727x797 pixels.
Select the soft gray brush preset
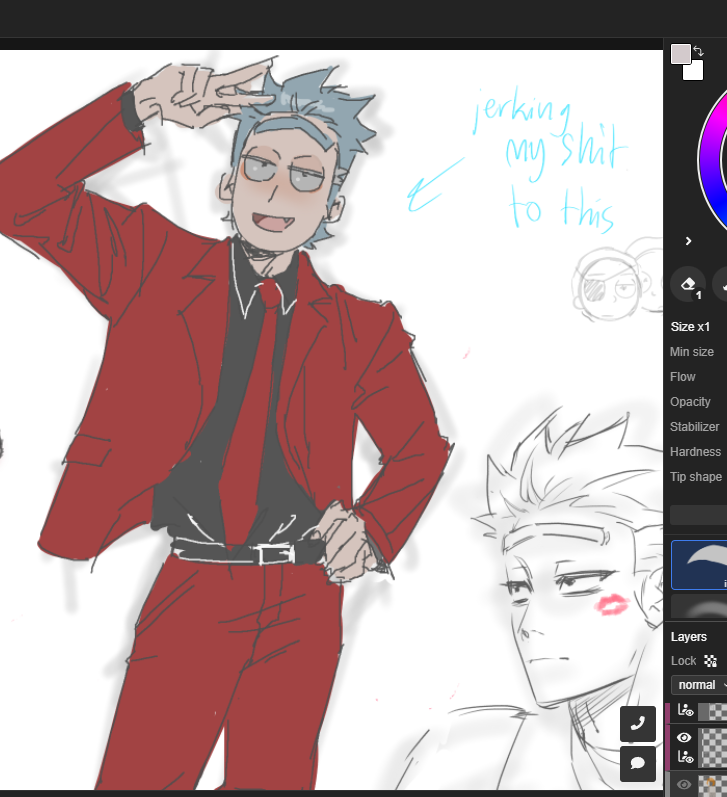700,607
